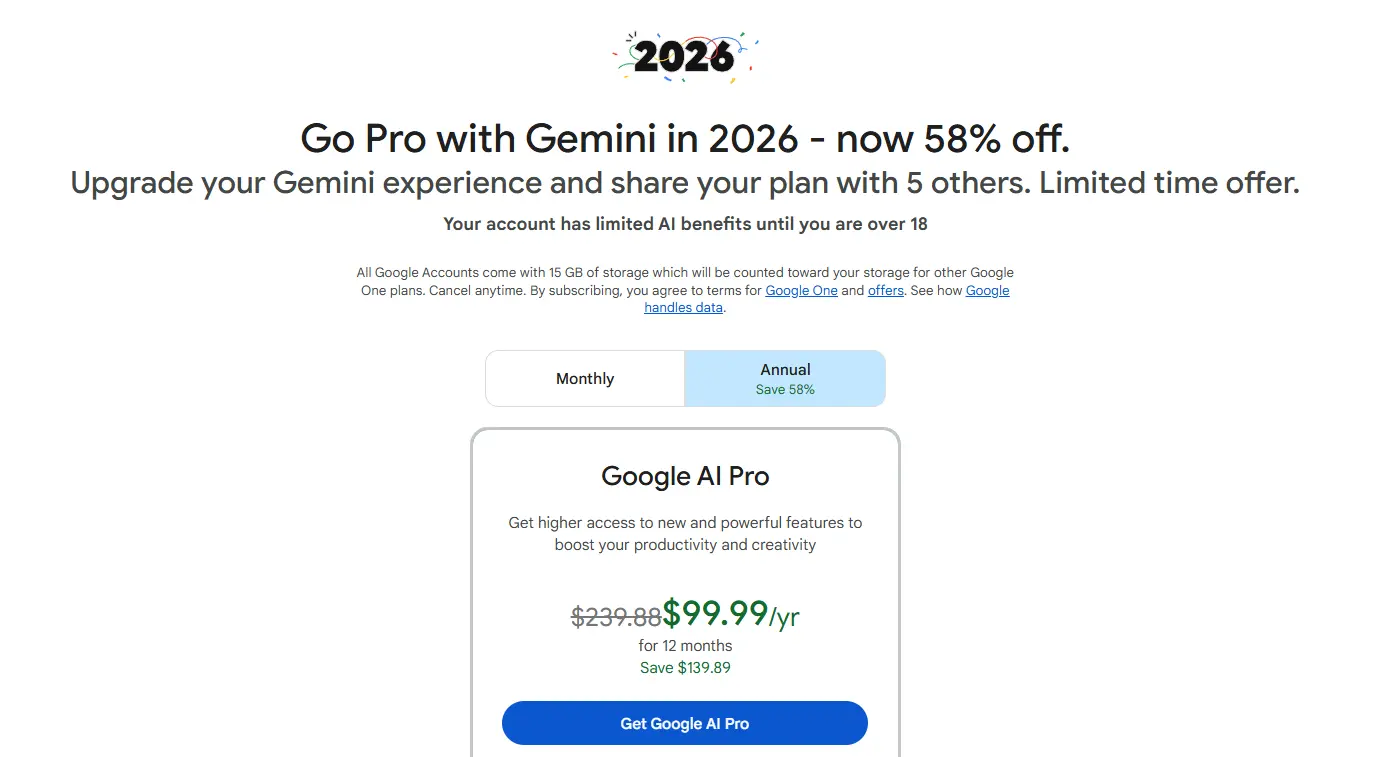The image size is (1398, 757).
Task: Click the for 12 months text
Action: [x=685, y=646]
